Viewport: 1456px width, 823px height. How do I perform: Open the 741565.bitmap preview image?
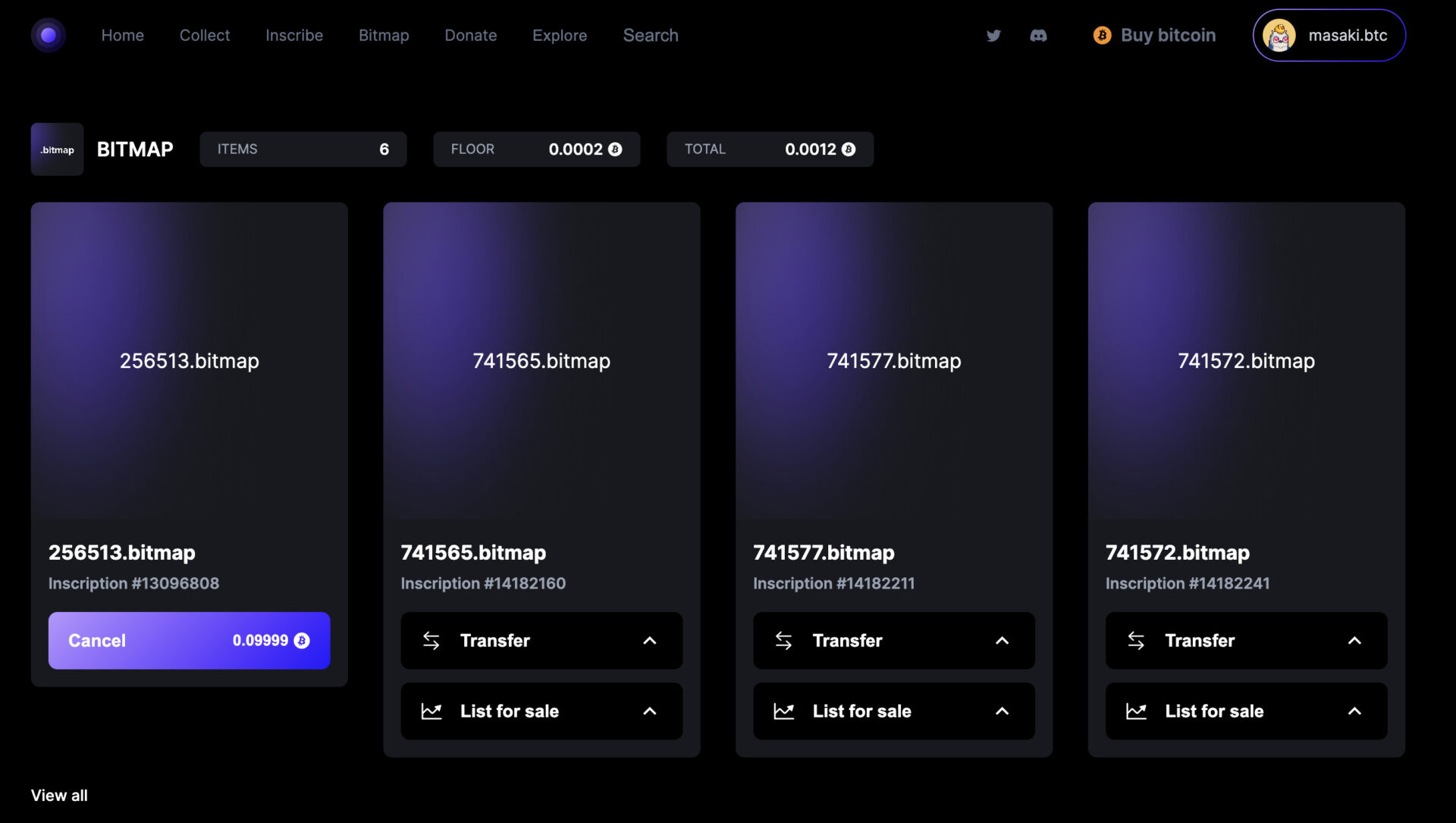click(541, 360)
